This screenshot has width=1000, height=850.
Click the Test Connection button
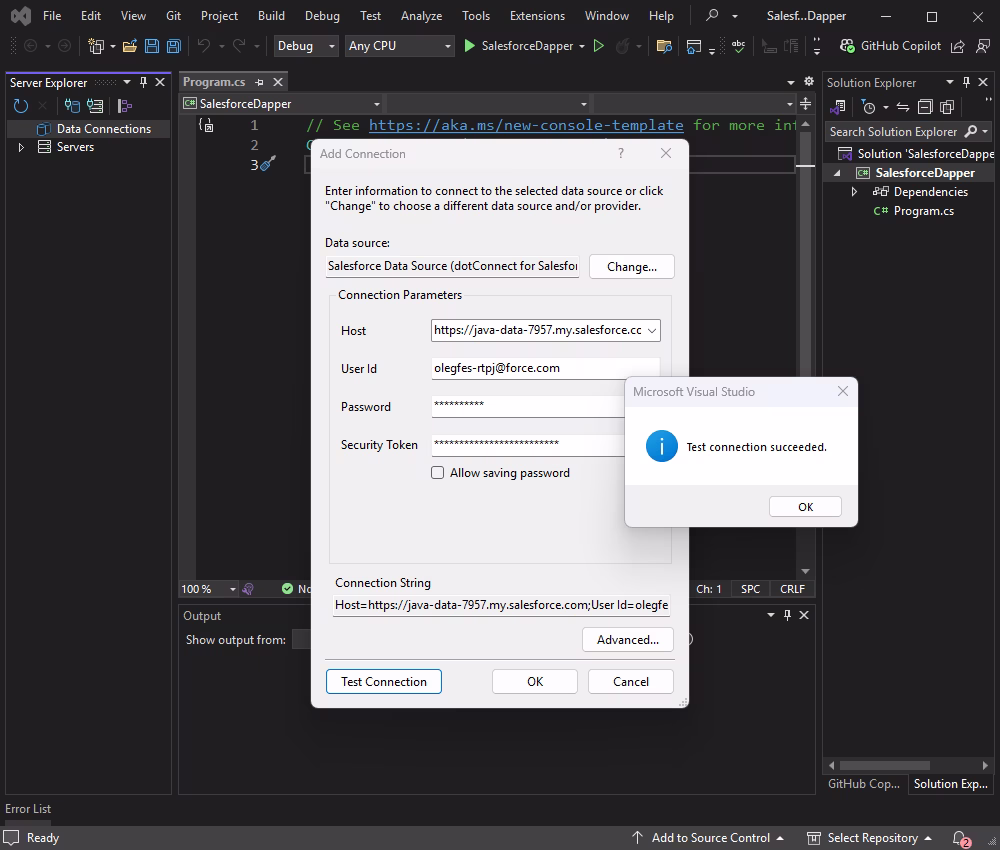[383, 681]
